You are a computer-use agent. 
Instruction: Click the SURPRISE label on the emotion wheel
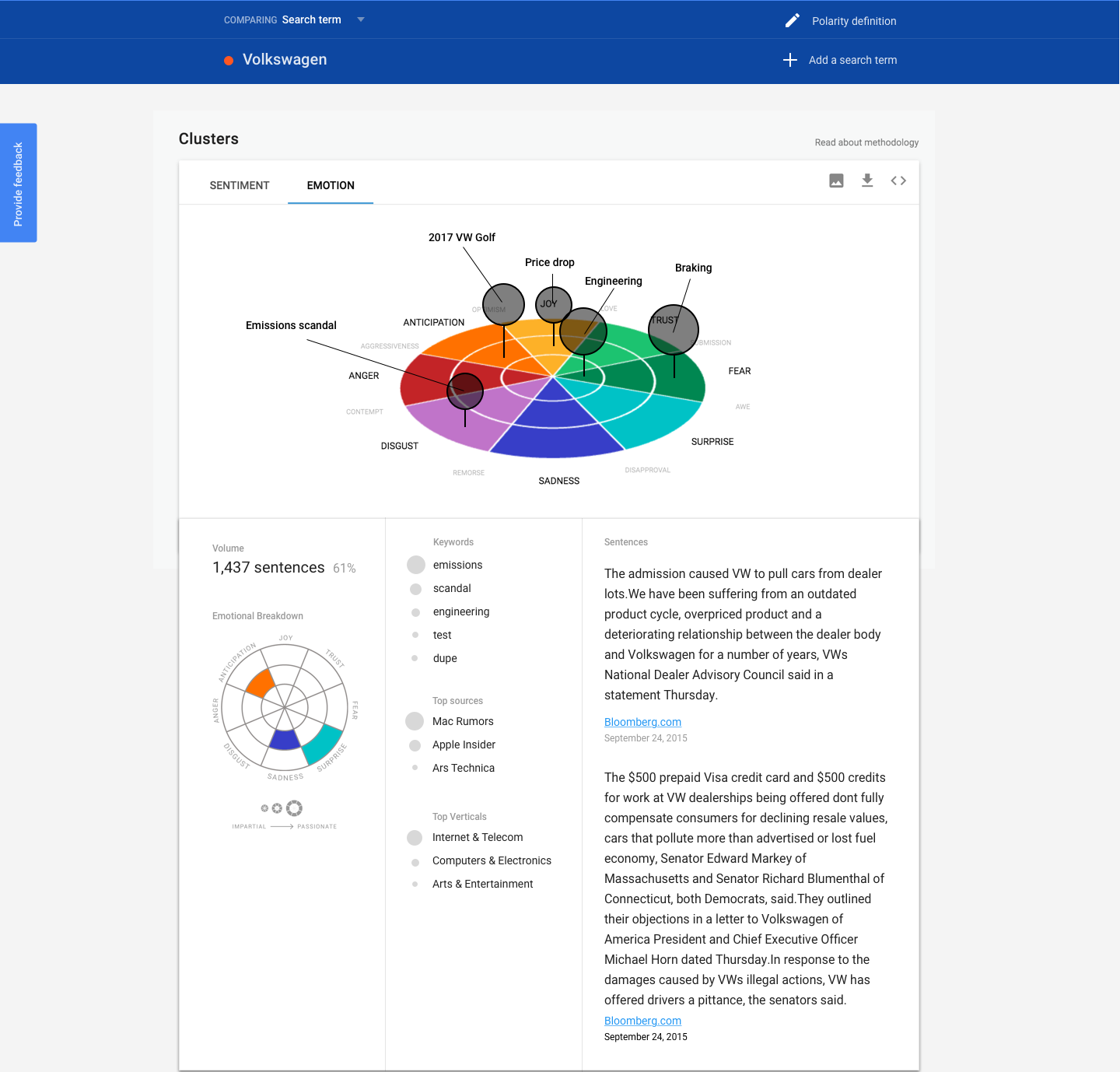point(712,441)
